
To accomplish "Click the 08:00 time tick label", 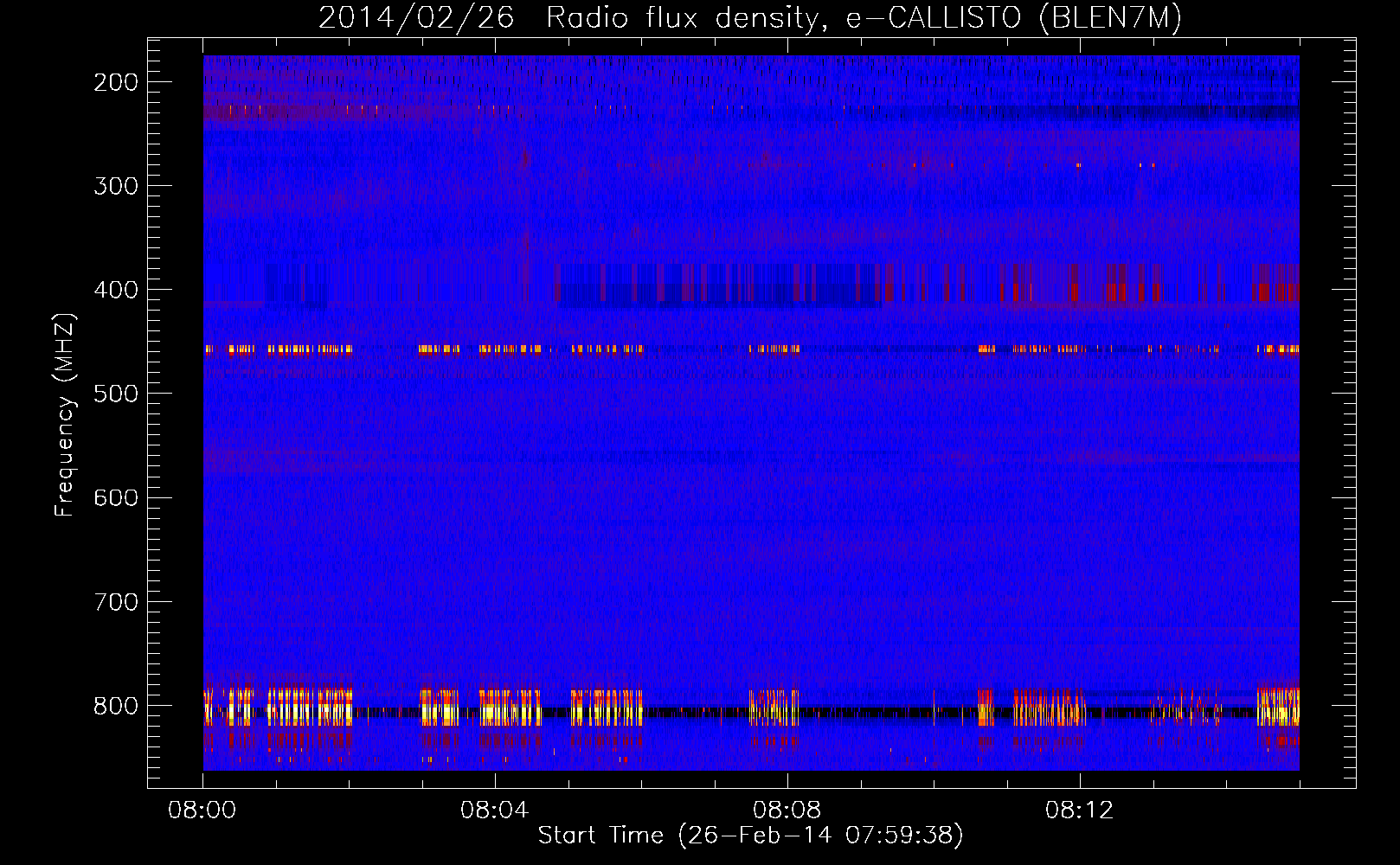I will click(x=202, y=811).
